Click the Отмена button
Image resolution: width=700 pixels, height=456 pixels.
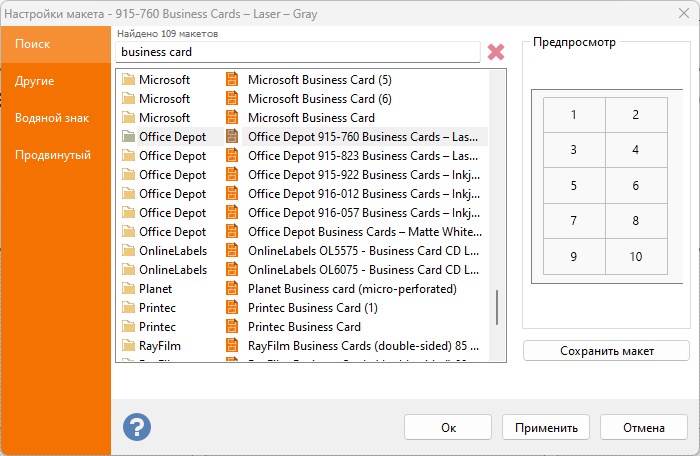tap(644, 427)
